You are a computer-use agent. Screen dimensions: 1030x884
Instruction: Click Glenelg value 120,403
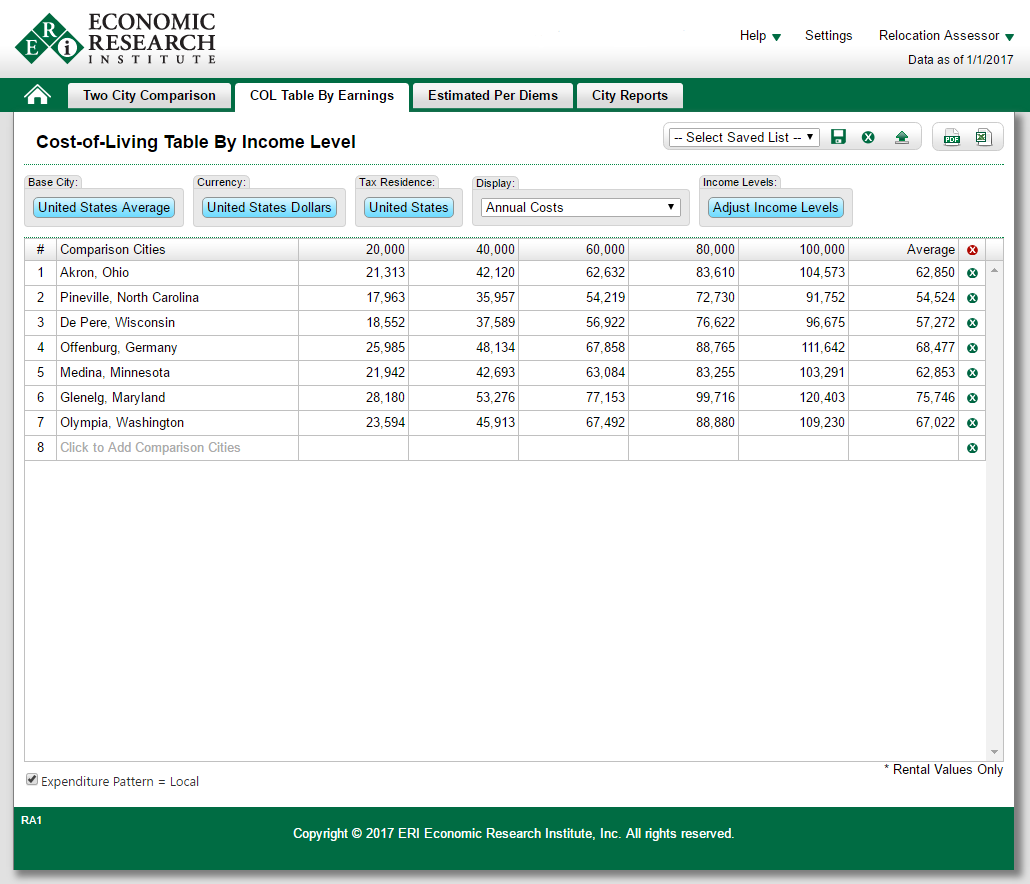coord(822,398)
